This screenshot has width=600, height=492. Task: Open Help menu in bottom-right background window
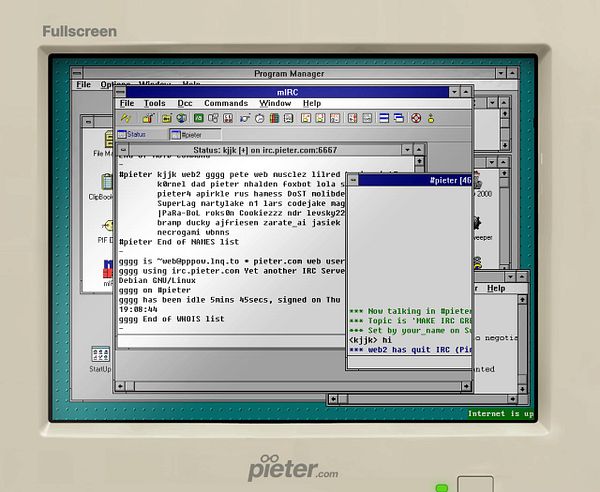(x=496, y=288)
